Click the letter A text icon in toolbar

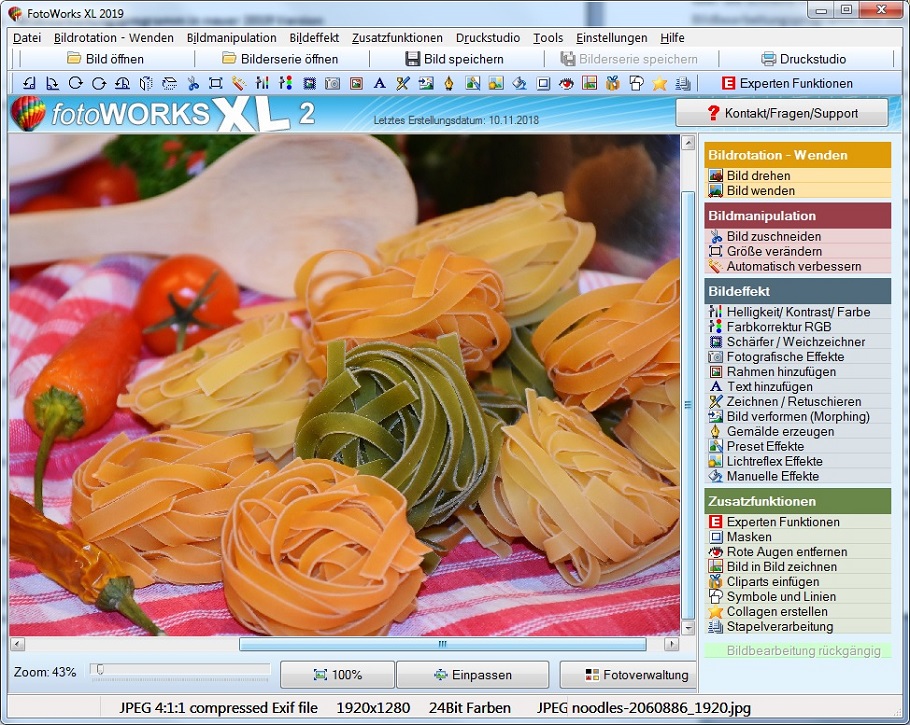pyautogui.click(x=379, y=84)
